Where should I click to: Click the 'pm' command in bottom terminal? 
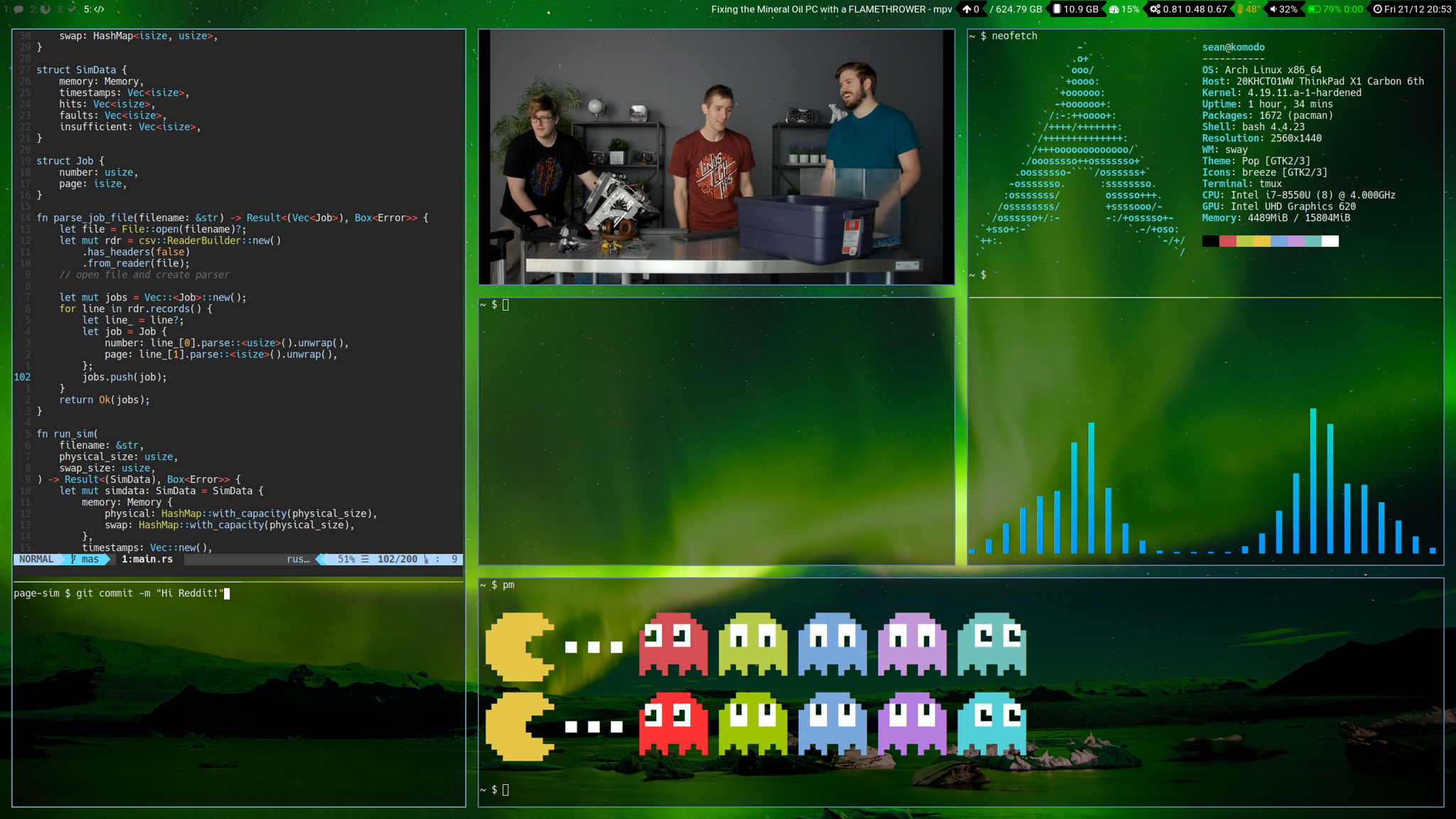tap(508, 584)
